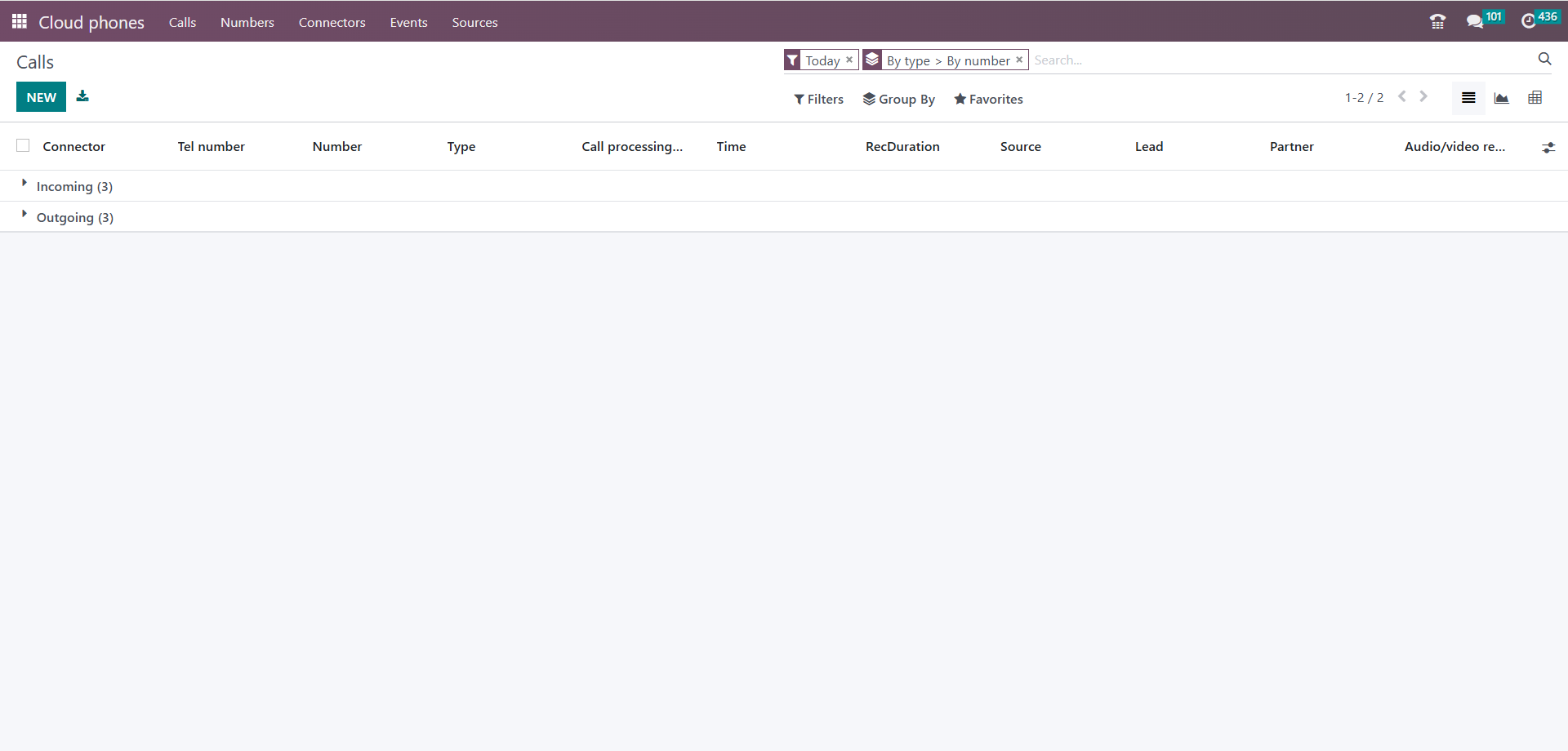This screenshot has height=751, width=1568.
Task: Remove the By type > By number grouping
Action: point(1019,60)
